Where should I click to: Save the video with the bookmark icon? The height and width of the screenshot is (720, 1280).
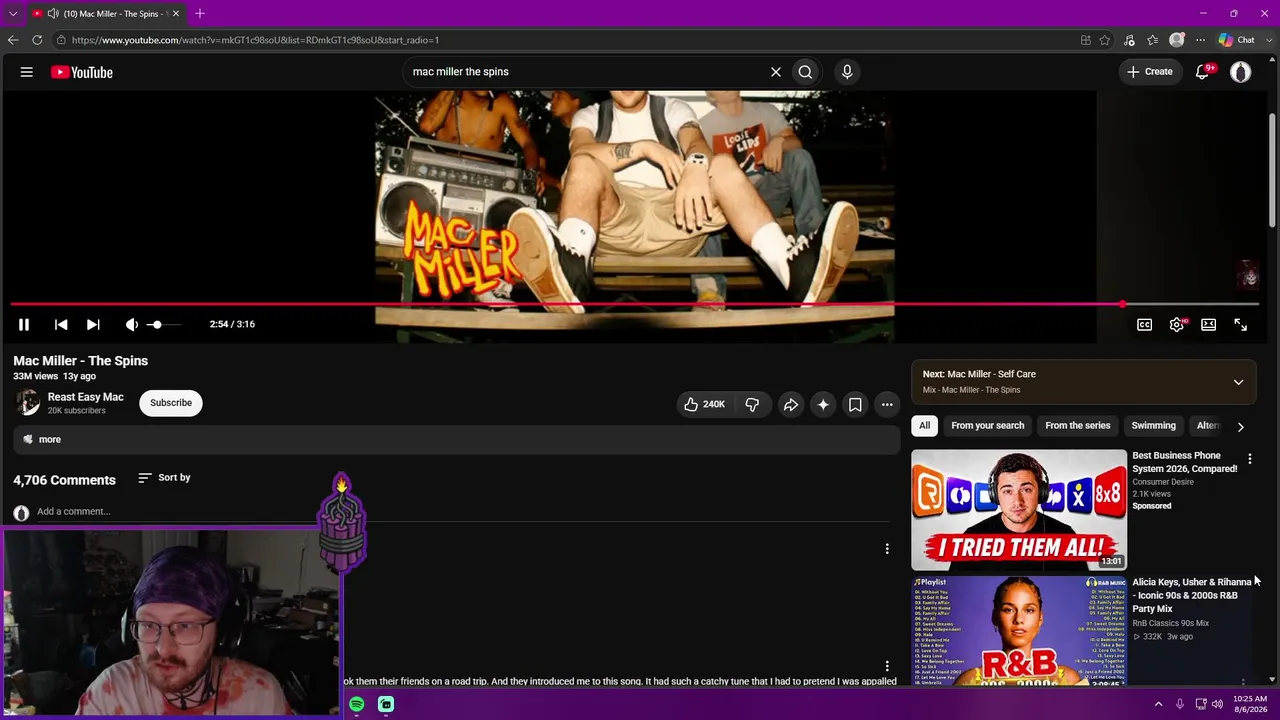(x=855, y=404)
